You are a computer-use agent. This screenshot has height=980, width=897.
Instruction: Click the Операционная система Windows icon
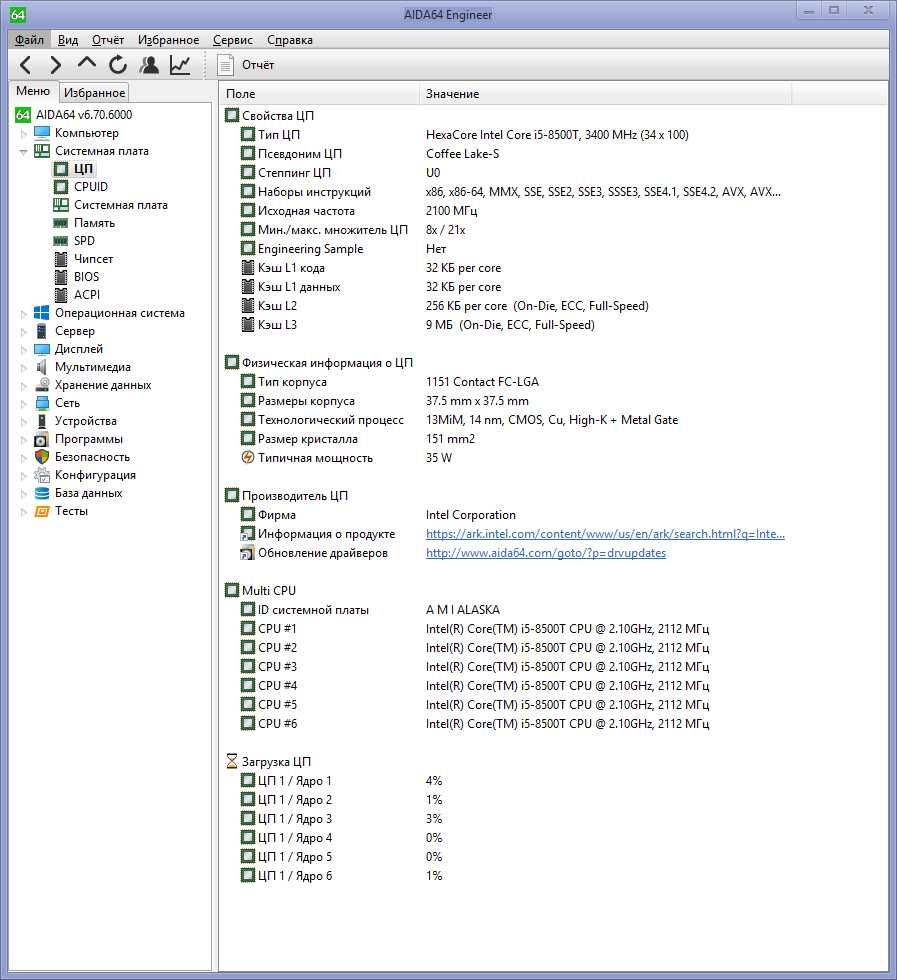click(x=42, y=313)
